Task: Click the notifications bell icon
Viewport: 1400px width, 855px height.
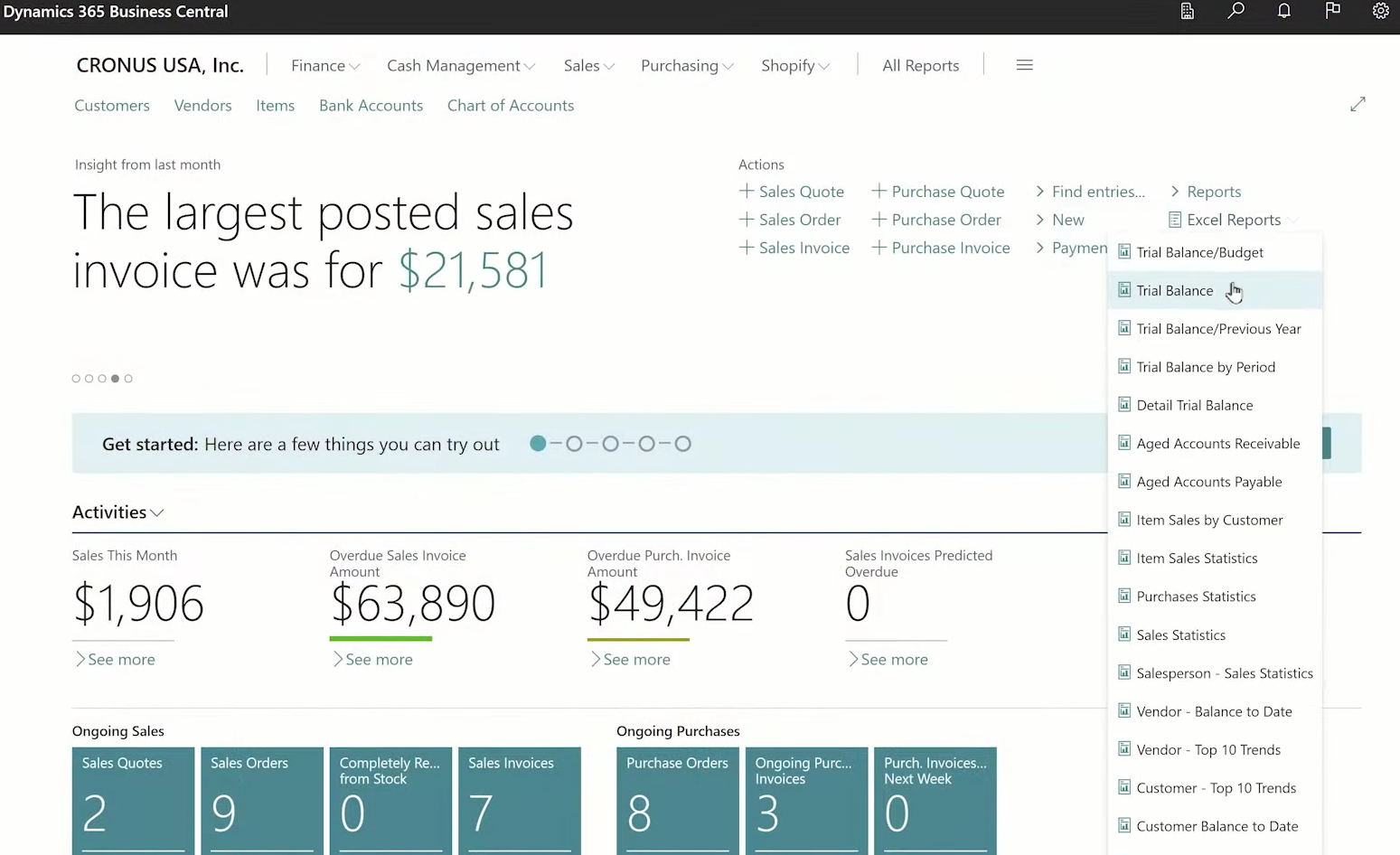Action: click(x=1284, y=11)
